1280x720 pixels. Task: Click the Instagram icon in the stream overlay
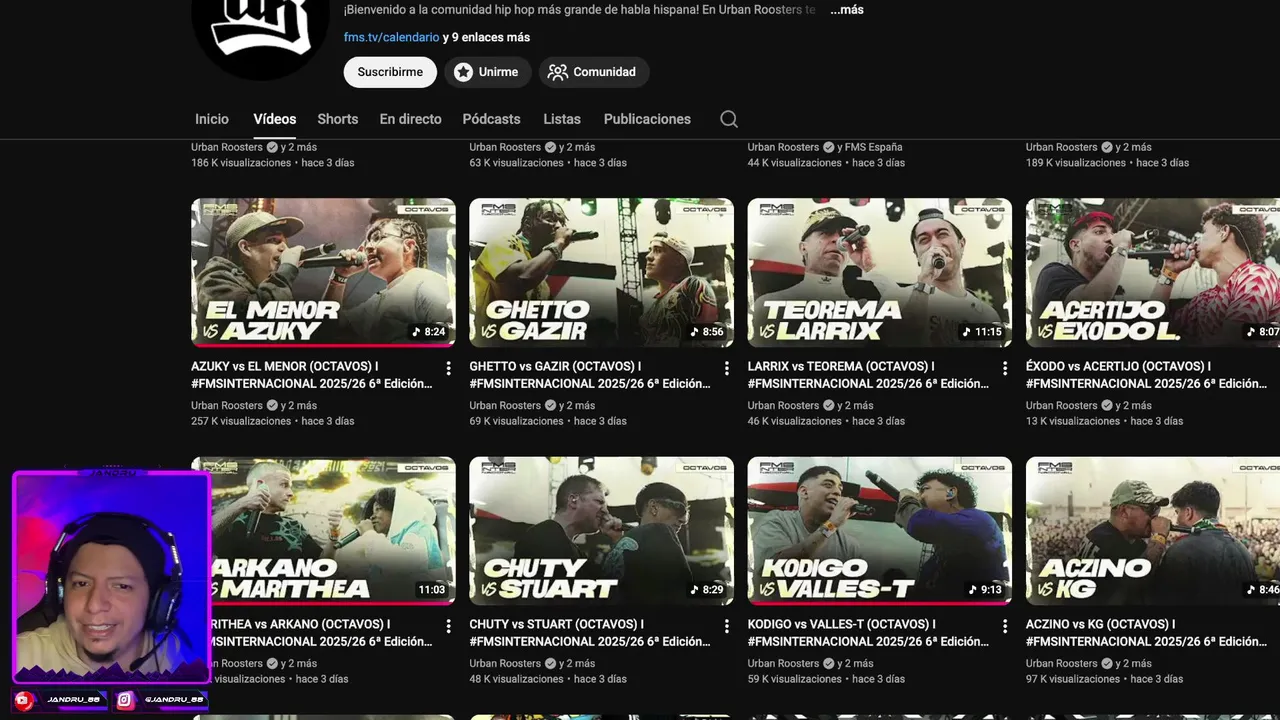point(125,700)
